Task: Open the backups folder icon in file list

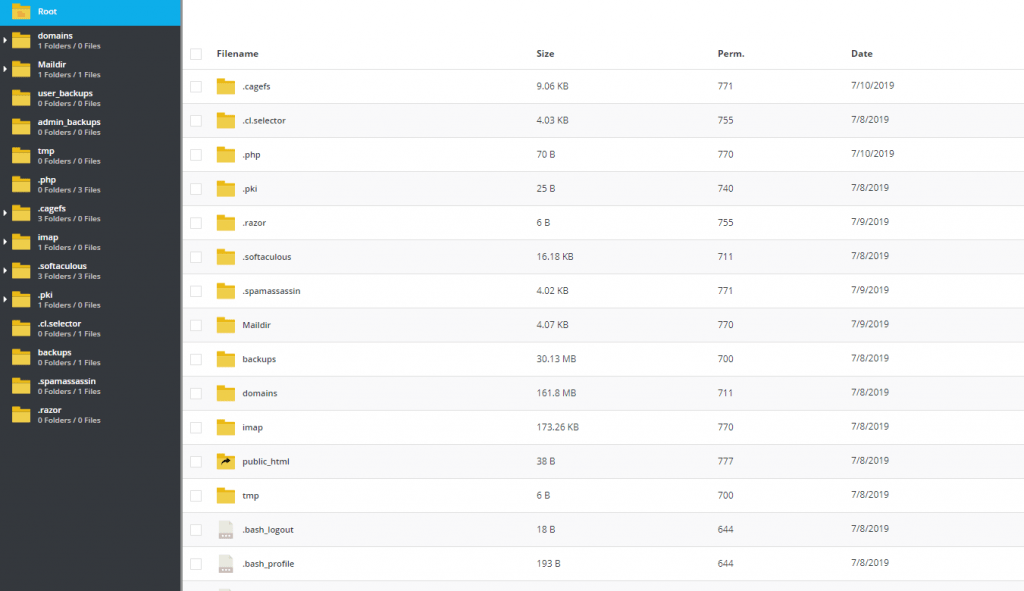Action: point(226,358)
